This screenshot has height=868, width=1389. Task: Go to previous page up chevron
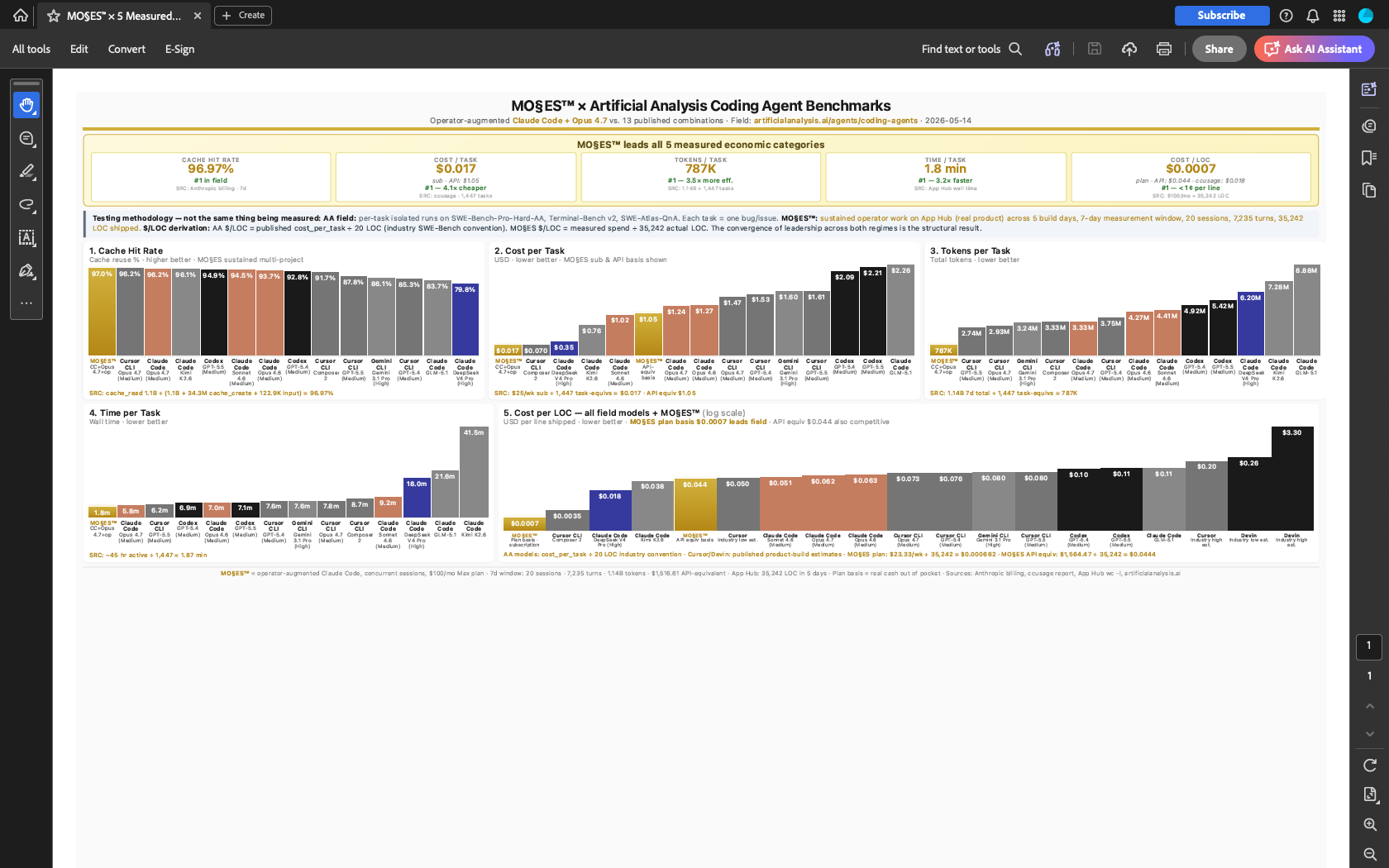tap(1370, 706)
